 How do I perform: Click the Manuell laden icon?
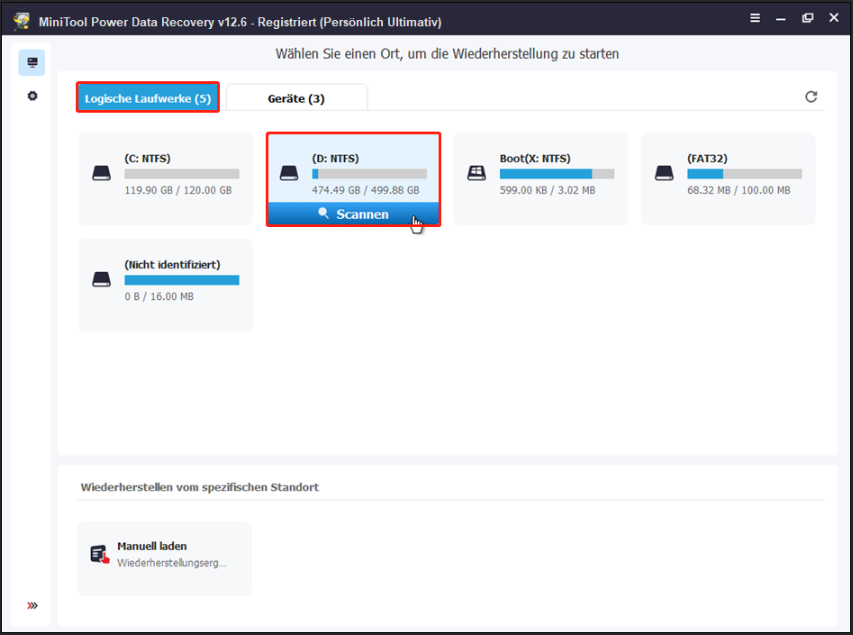(100, 555)
